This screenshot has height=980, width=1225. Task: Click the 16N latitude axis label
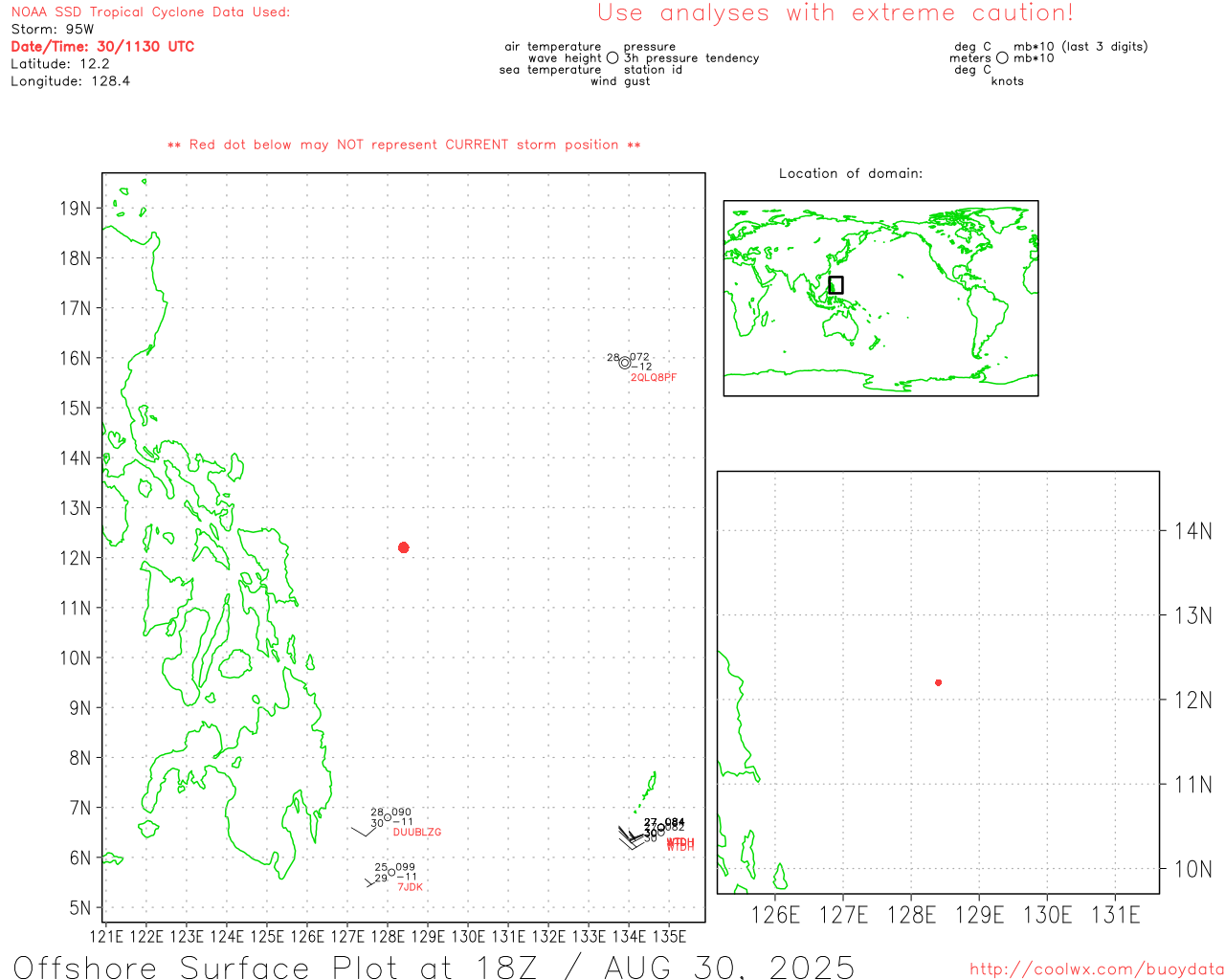[76, 358]
